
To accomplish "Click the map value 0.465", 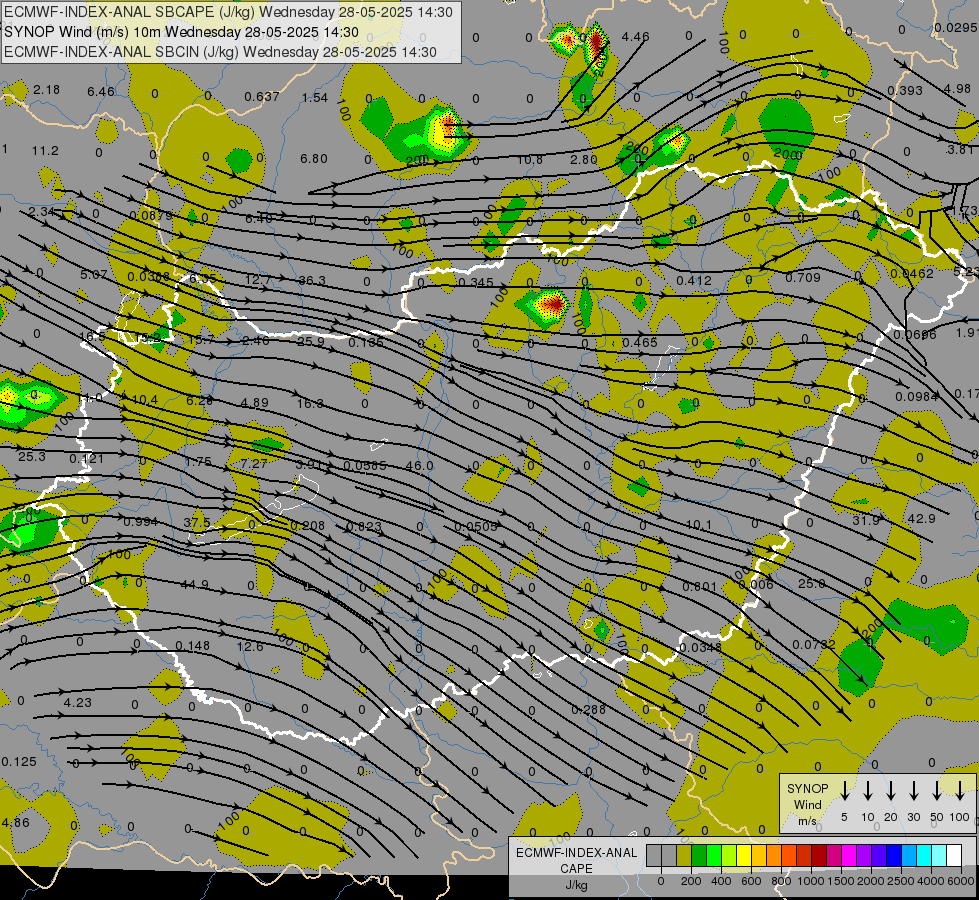I will [x=640, y=342].
